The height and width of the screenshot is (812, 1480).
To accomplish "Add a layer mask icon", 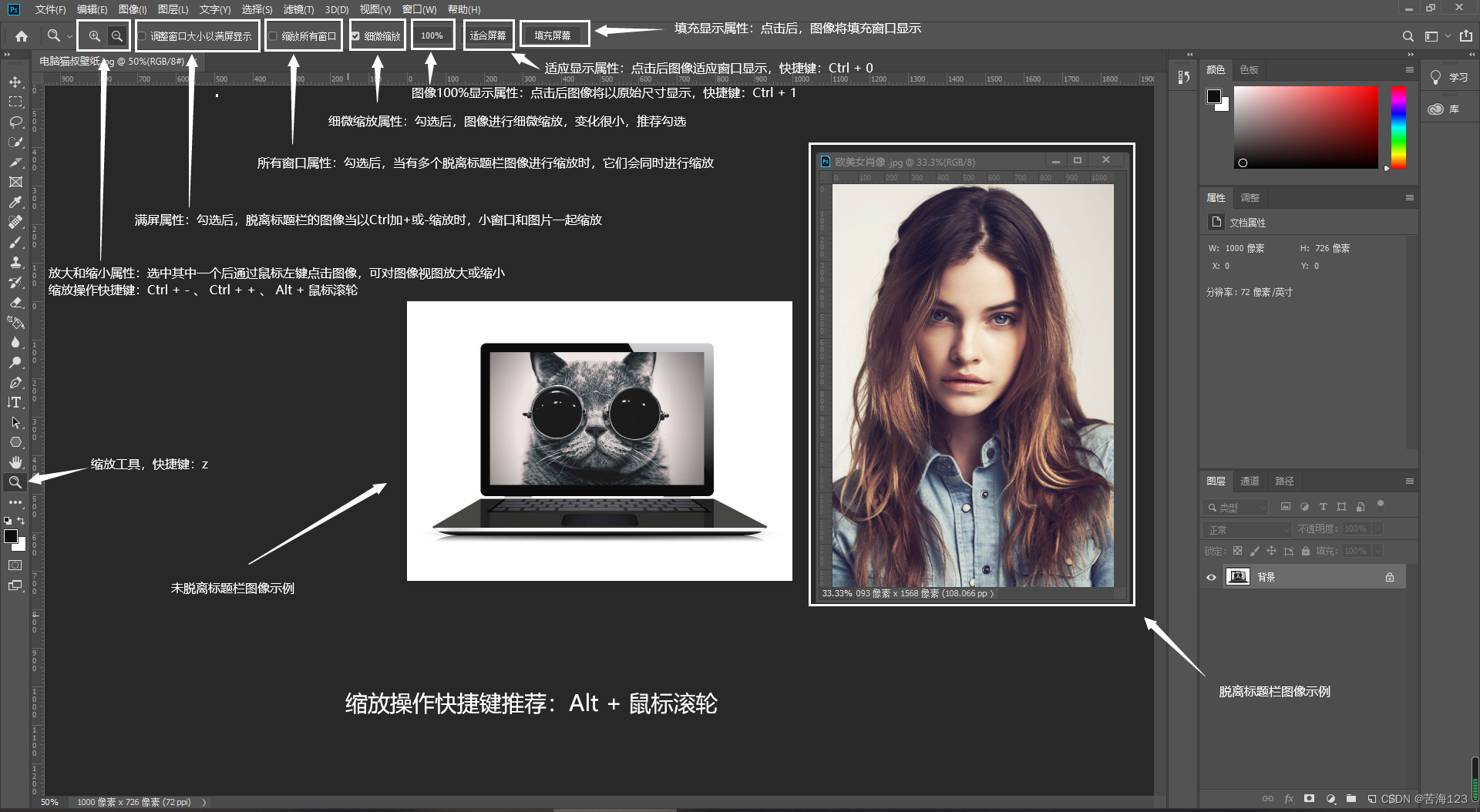I will [x=1309, y=799].
